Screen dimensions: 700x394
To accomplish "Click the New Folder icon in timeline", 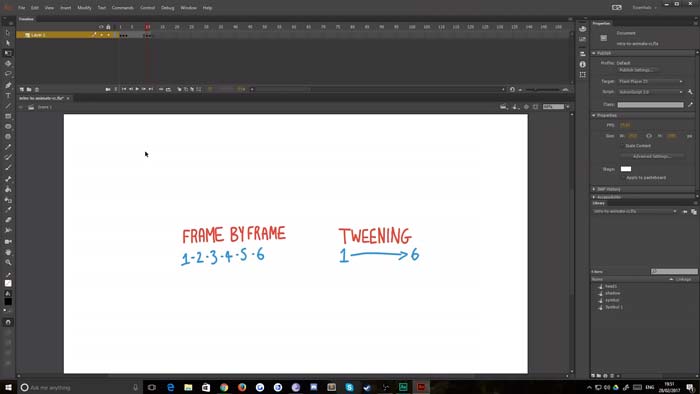I will [29, 89].
